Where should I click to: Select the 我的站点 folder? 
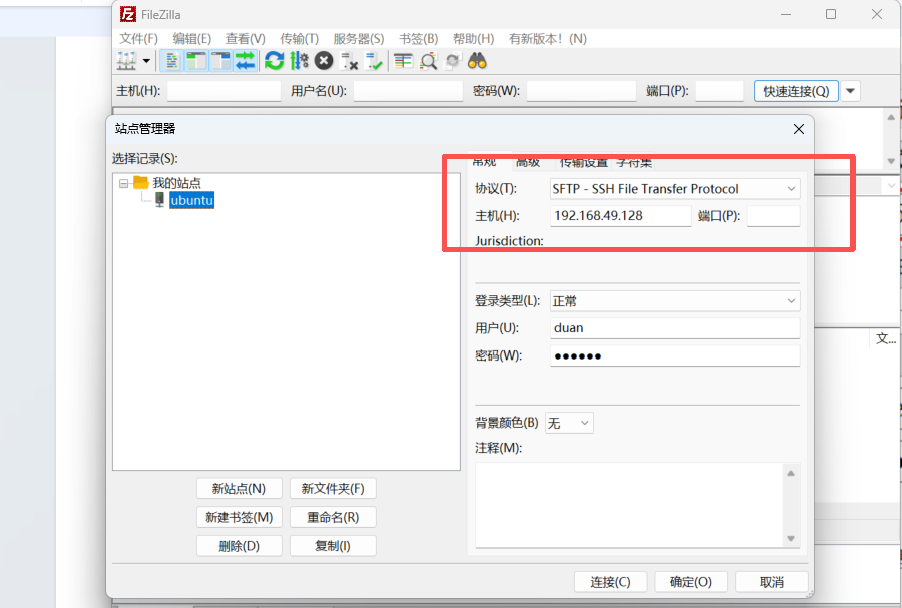[x=176, y=183]
